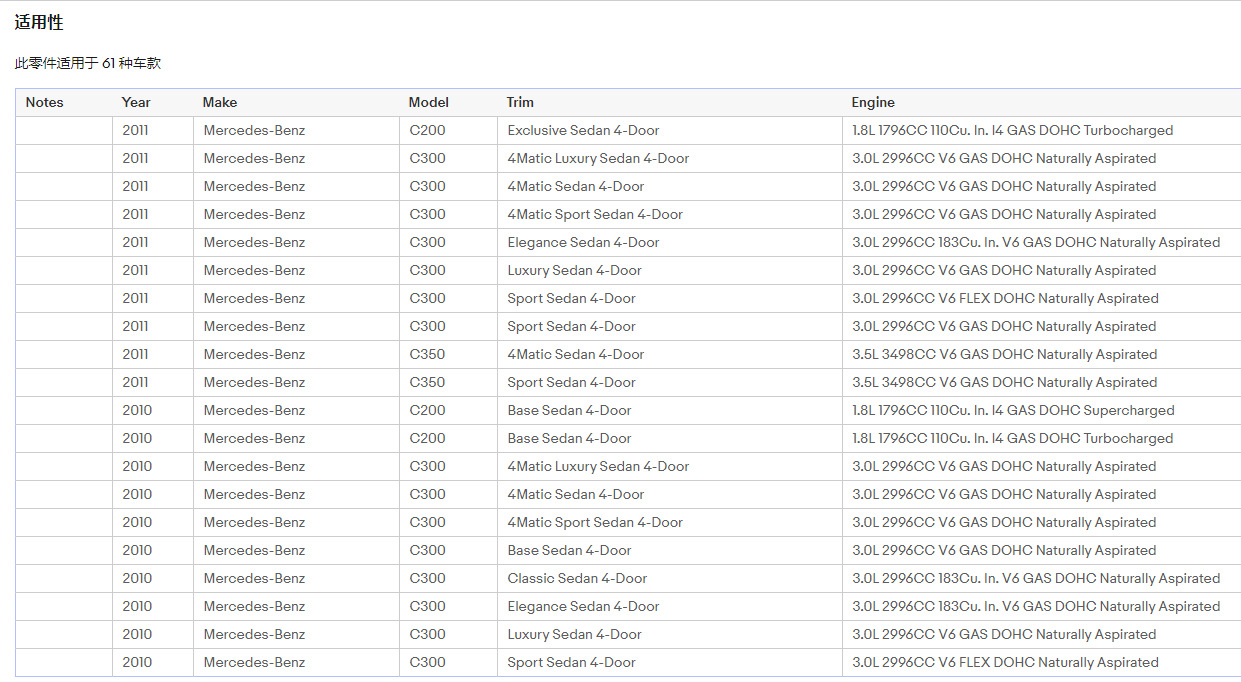Click the V6 GAS engine in the 2011 C300 Sport Sedan row
The height and width of the screenshot is (682, 1241).
click(1004, 326)
